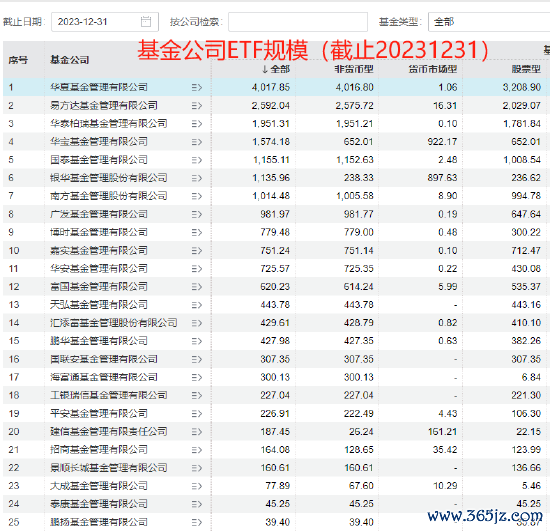Select company name 嘉实基金管理有限公司
The height and width of the screenshot is (531, 550).
point(99,250)
